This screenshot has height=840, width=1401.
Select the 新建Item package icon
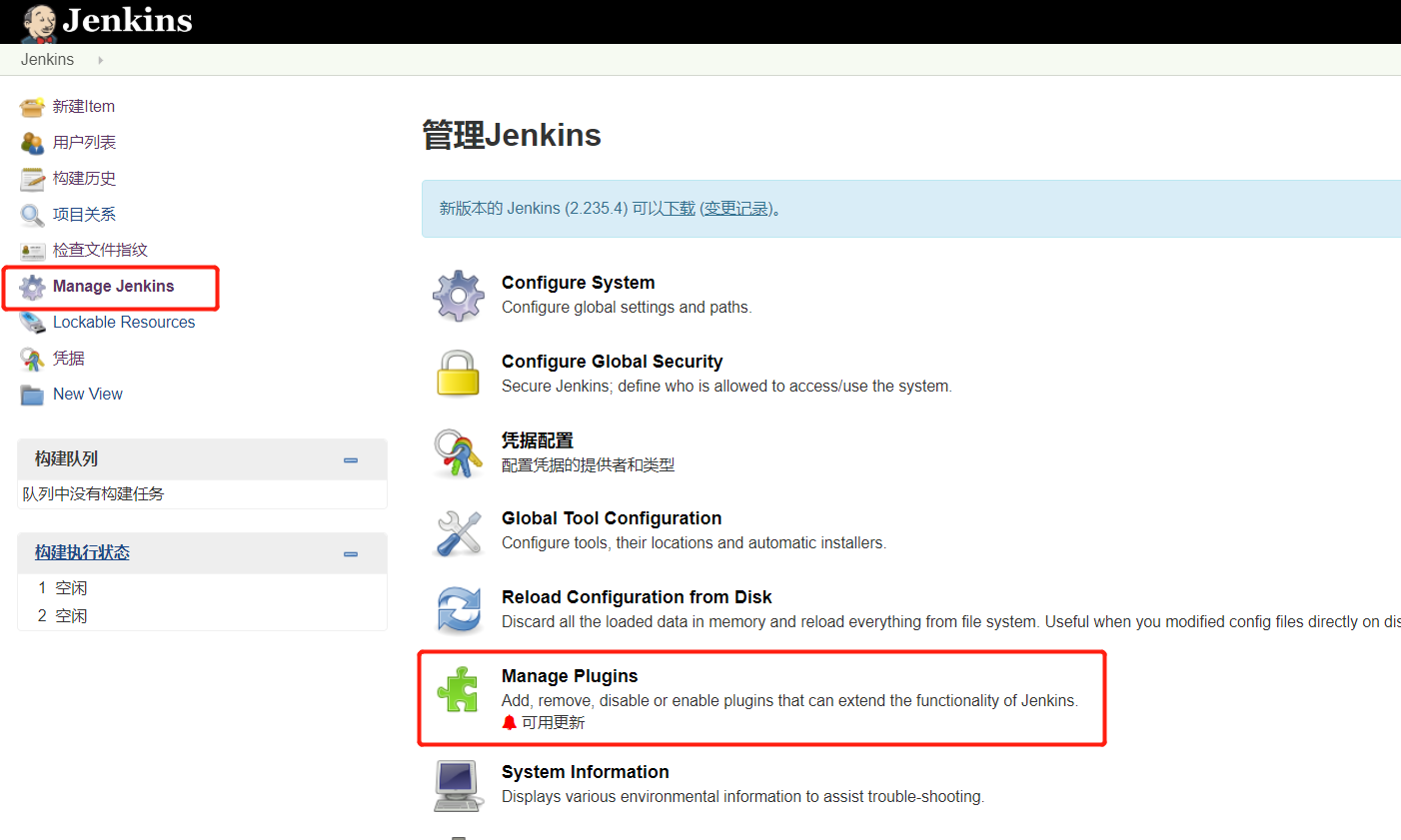point(31,106)
